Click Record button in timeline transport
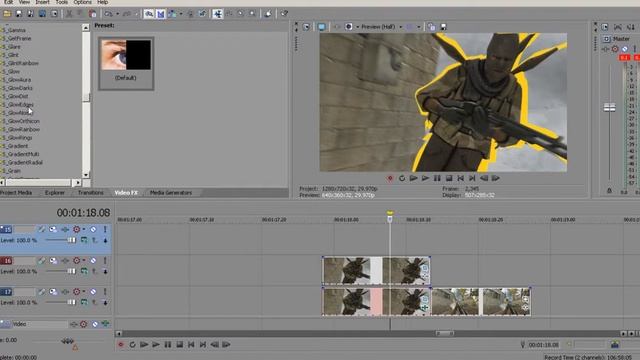This screenshot has width=640, height=360. coord(121,345)
